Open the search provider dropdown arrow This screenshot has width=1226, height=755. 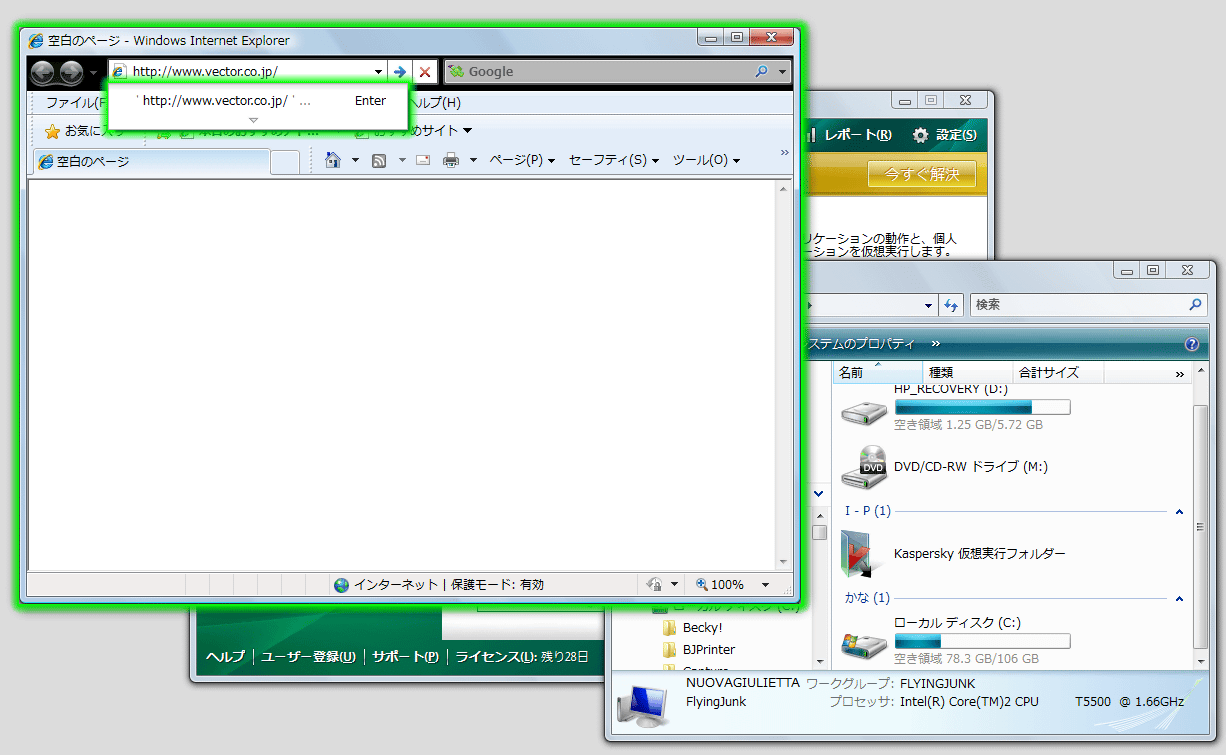(782, 72)
